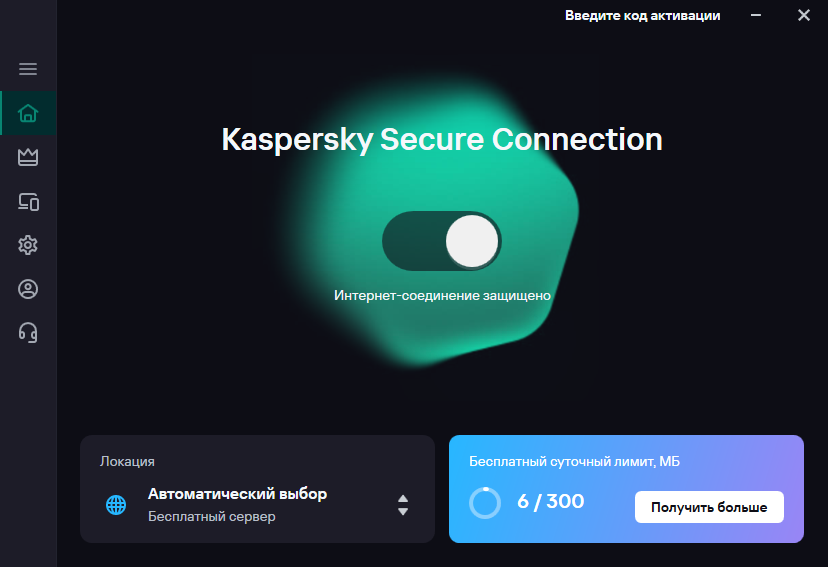Open support via the headset icon
The height and width of the screenshot is (567, 828).
(28, 333)
